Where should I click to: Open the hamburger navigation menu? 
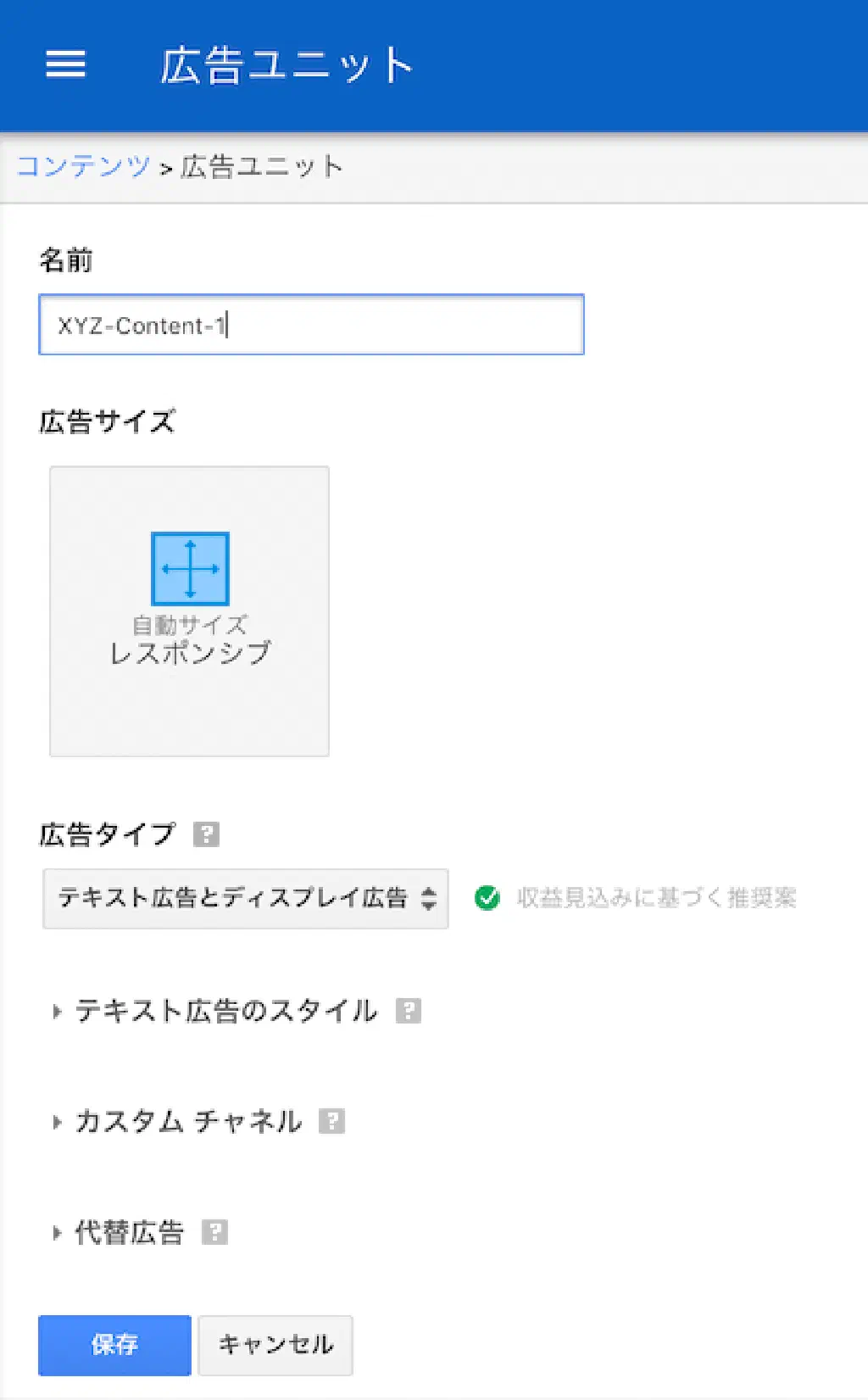65,64
